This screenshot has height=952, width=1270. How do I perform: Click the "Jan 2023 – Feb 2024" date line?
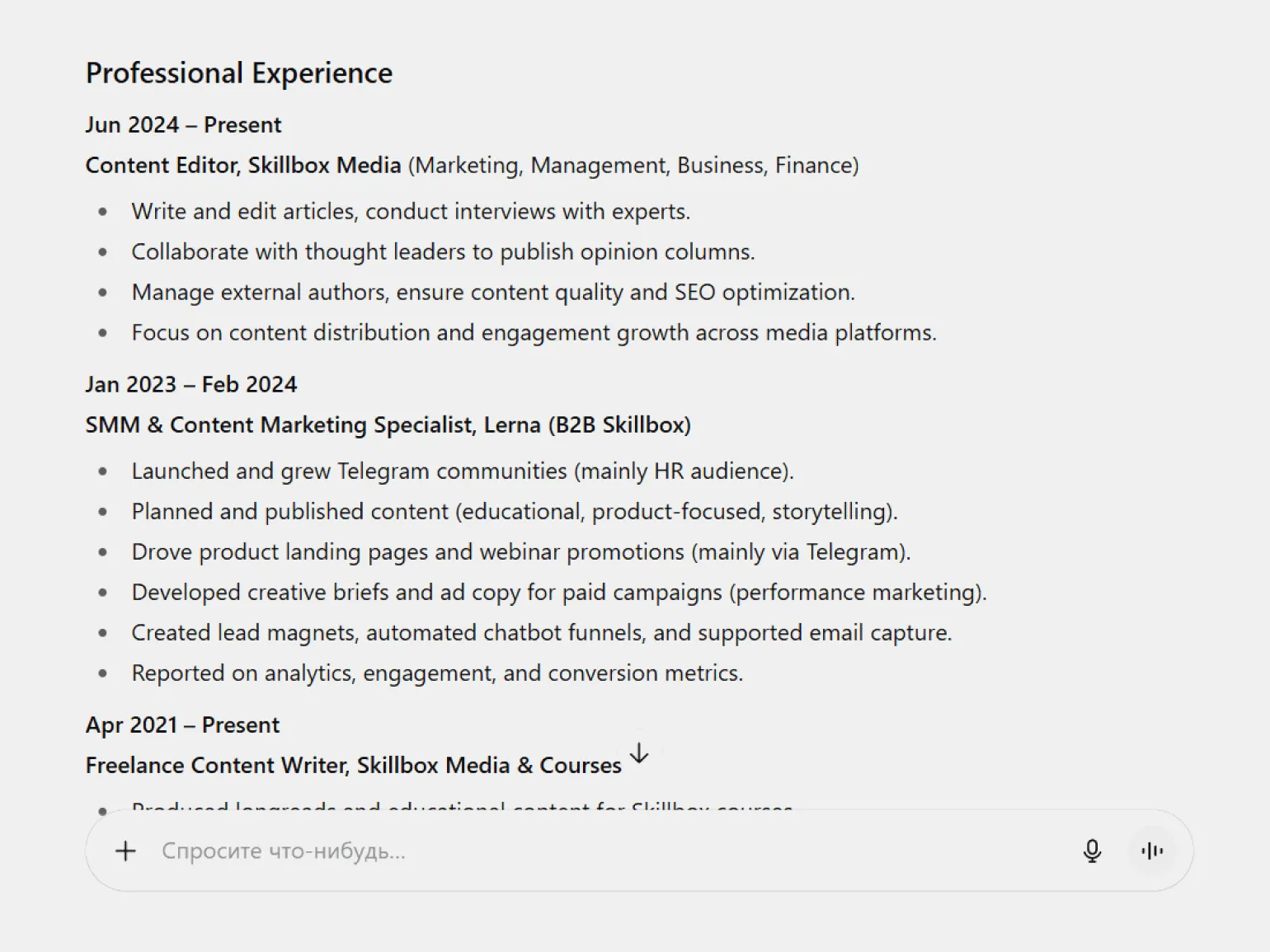pyautogui.click(x=191, y=385)
